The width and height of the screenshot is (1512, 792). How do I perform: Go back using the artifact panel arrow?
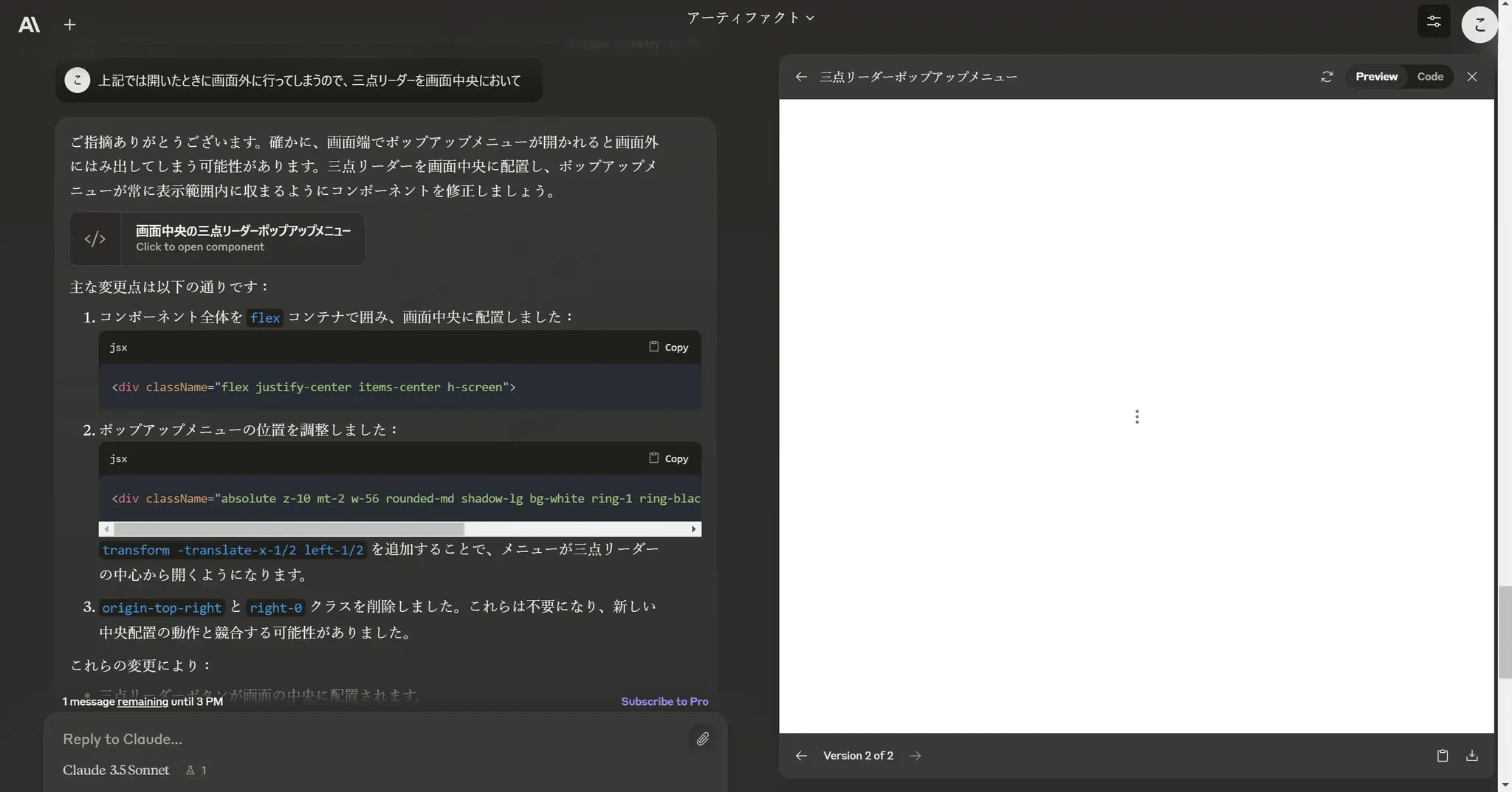coord(801,77)
